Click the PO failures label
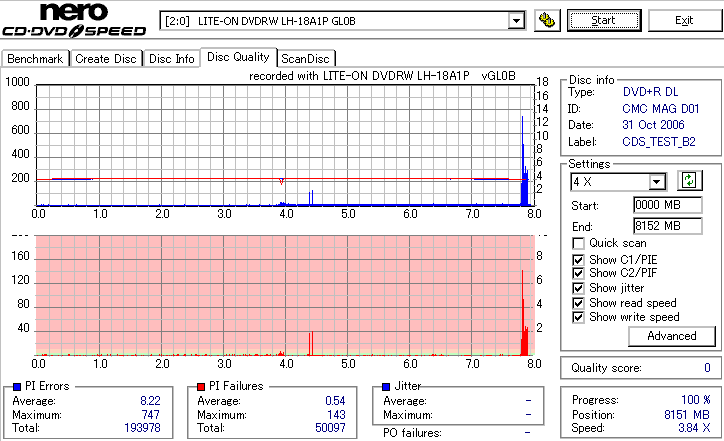Viewport: 724px width, 441px height. pos(412,433)
